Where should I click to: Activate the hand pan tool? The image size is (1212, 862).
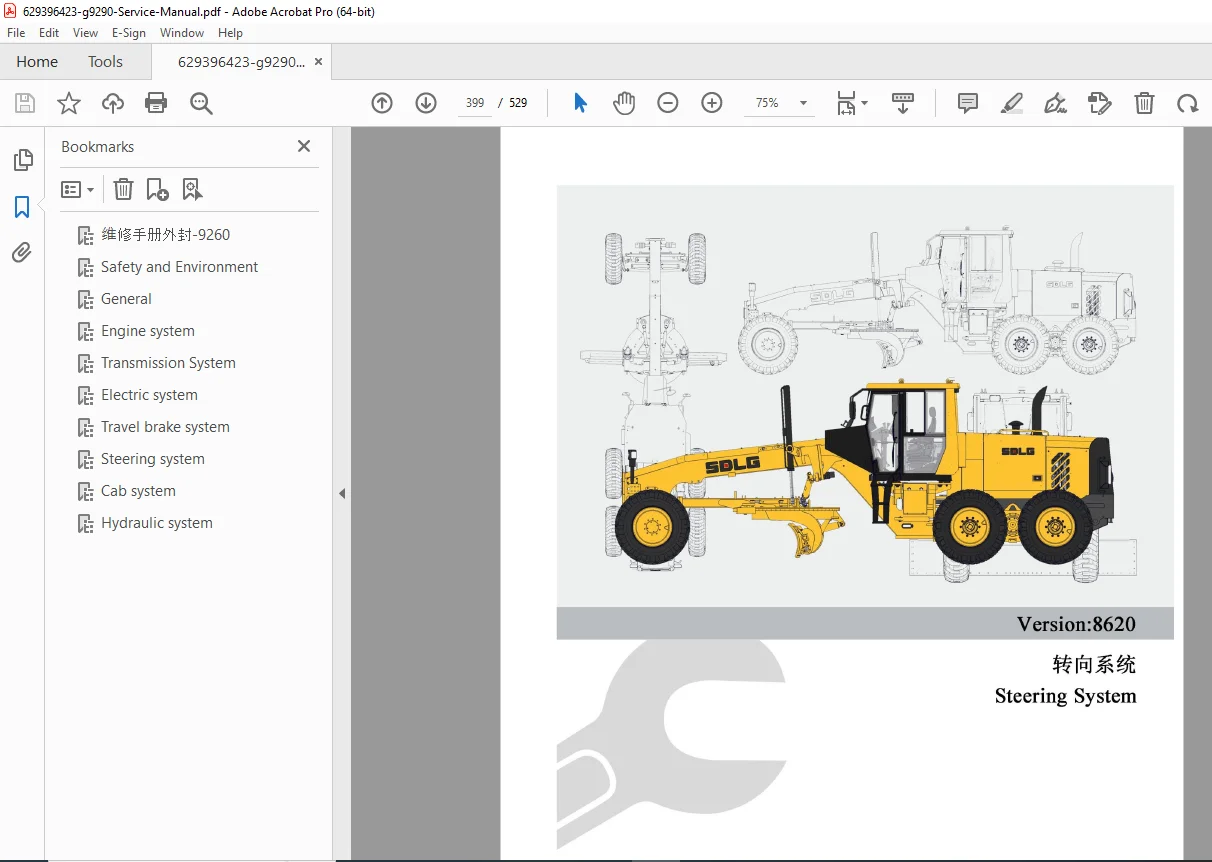coord(624,103)
